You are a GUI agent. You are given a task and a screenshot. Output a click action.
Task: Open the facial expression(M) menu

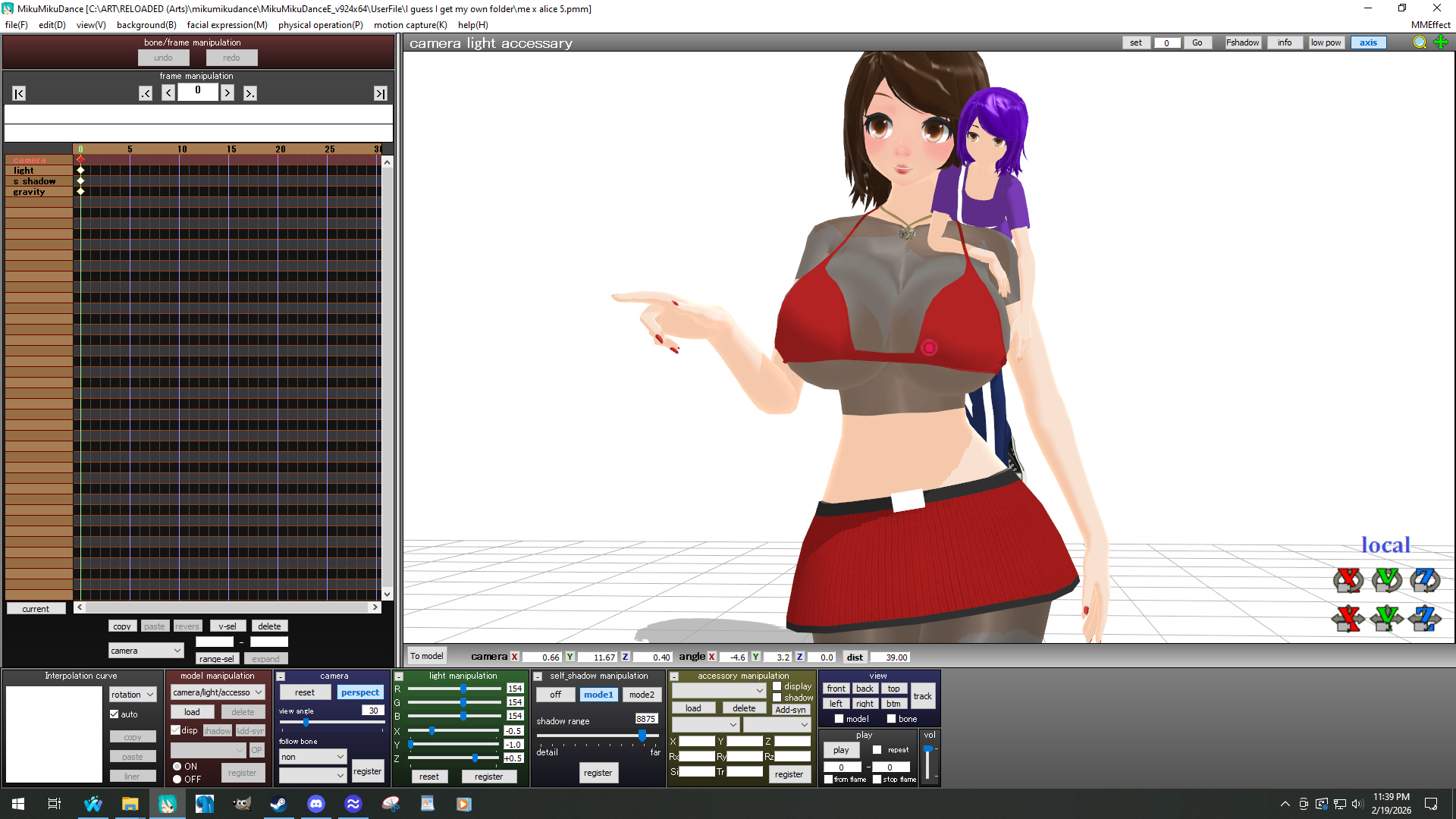pos(227,25)
